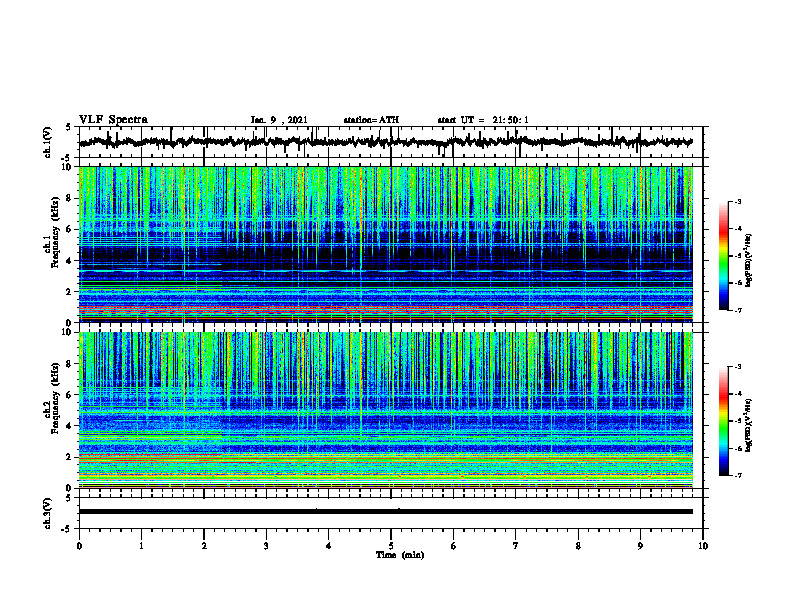Click the ch.3(V) flat waveform panel
This screenshot has height=612, width=792.
pos(391,513)
